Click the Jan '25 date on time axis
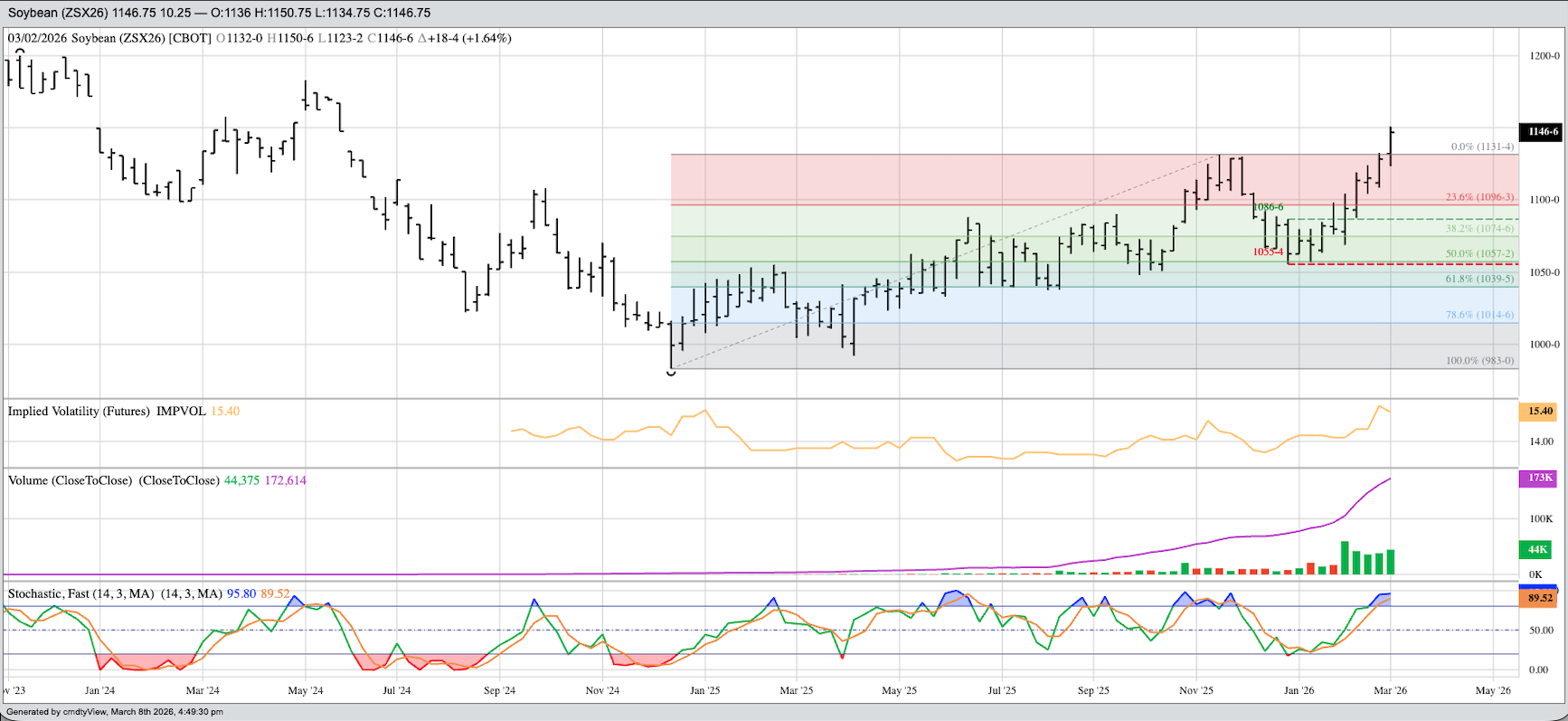The height and width of the screenshot is (721, 1568). 704,690
